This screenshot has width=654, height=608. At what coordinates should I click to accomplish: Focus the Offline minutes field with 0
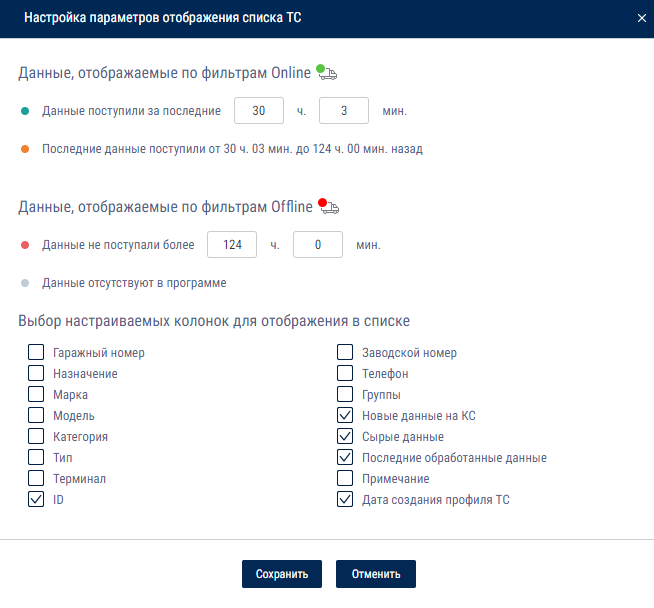pyautogui.click(x=318, y=244)
